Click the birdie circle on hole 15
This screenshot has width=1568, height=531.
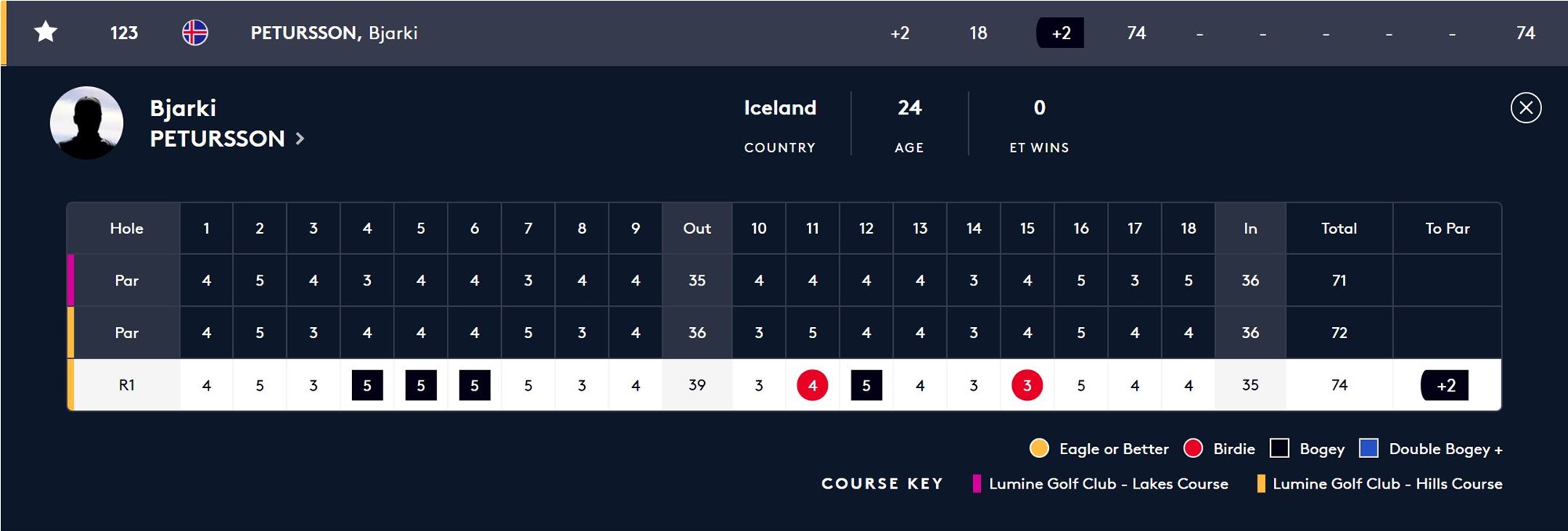point(1027,385)
